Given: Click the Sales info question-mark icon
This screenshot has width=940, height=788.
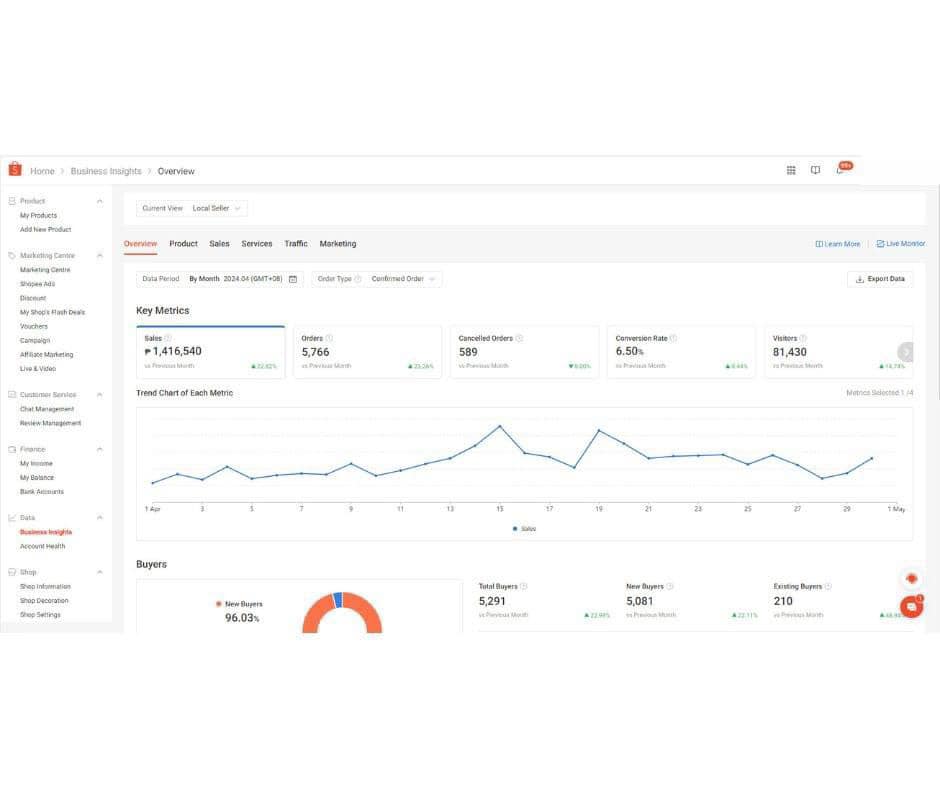Looking at the screenshot, I should [x=168, y=338].
